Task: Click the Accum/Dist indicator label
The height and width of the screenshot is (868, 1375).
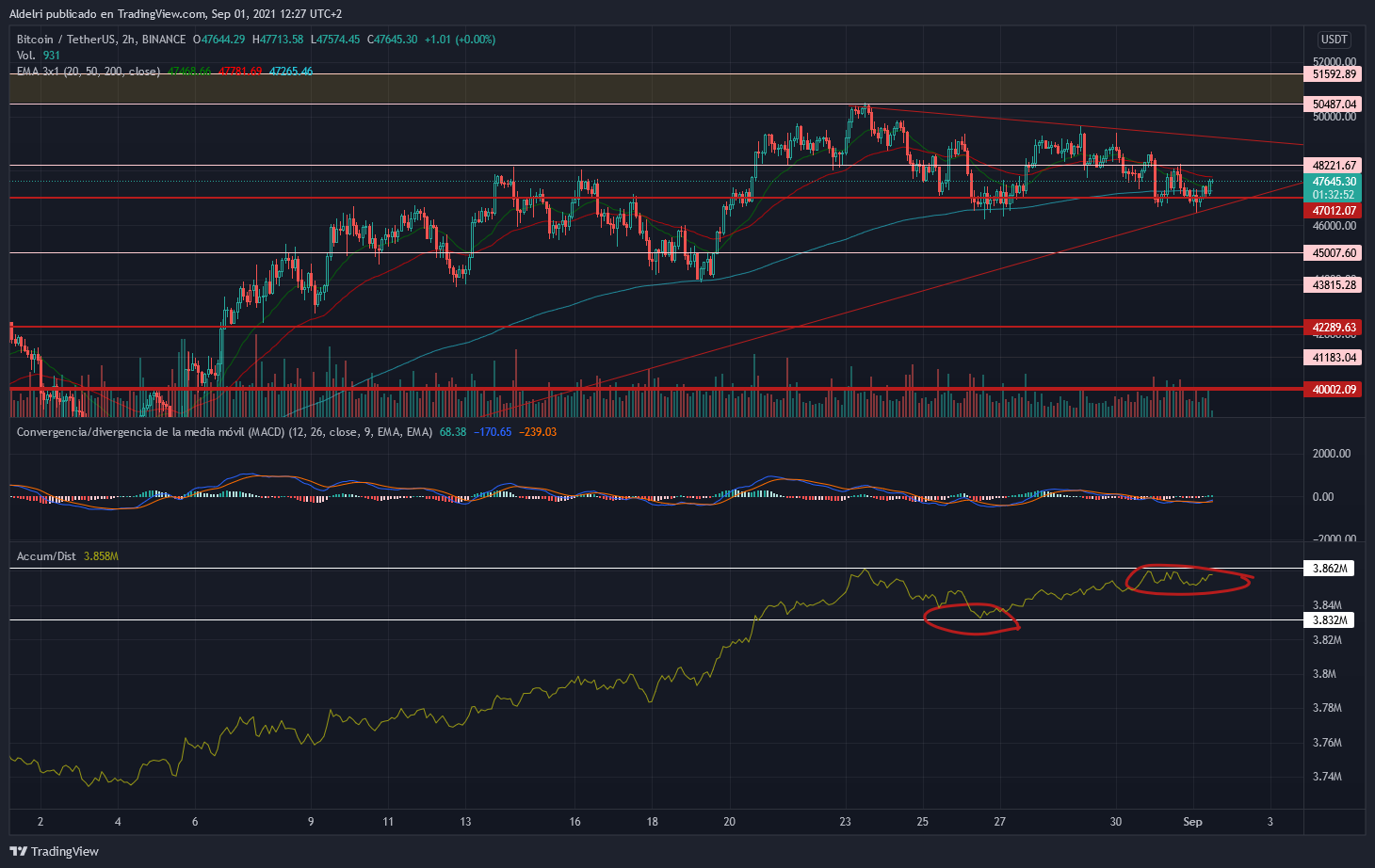Action: (46, 556)
